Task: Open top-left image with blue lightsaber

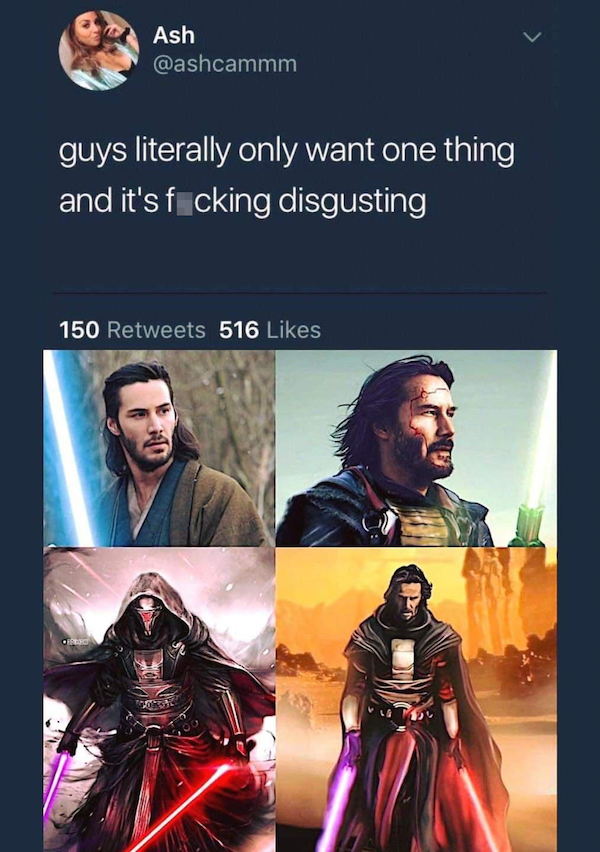Action: click(x=159, y=448)
